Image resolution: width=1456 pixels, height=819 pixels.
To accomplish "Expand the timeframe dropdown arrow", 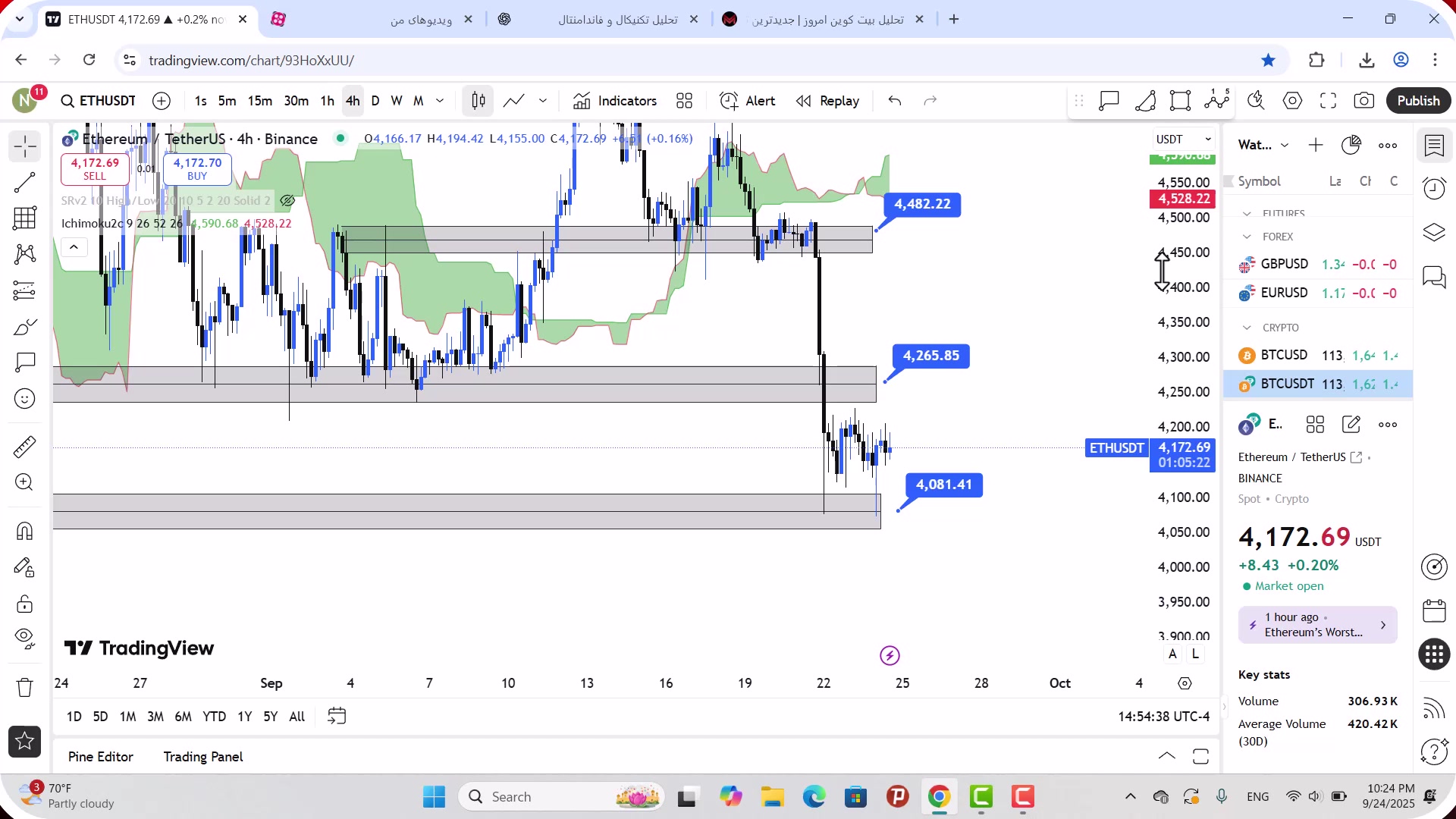I will point(440,101).
